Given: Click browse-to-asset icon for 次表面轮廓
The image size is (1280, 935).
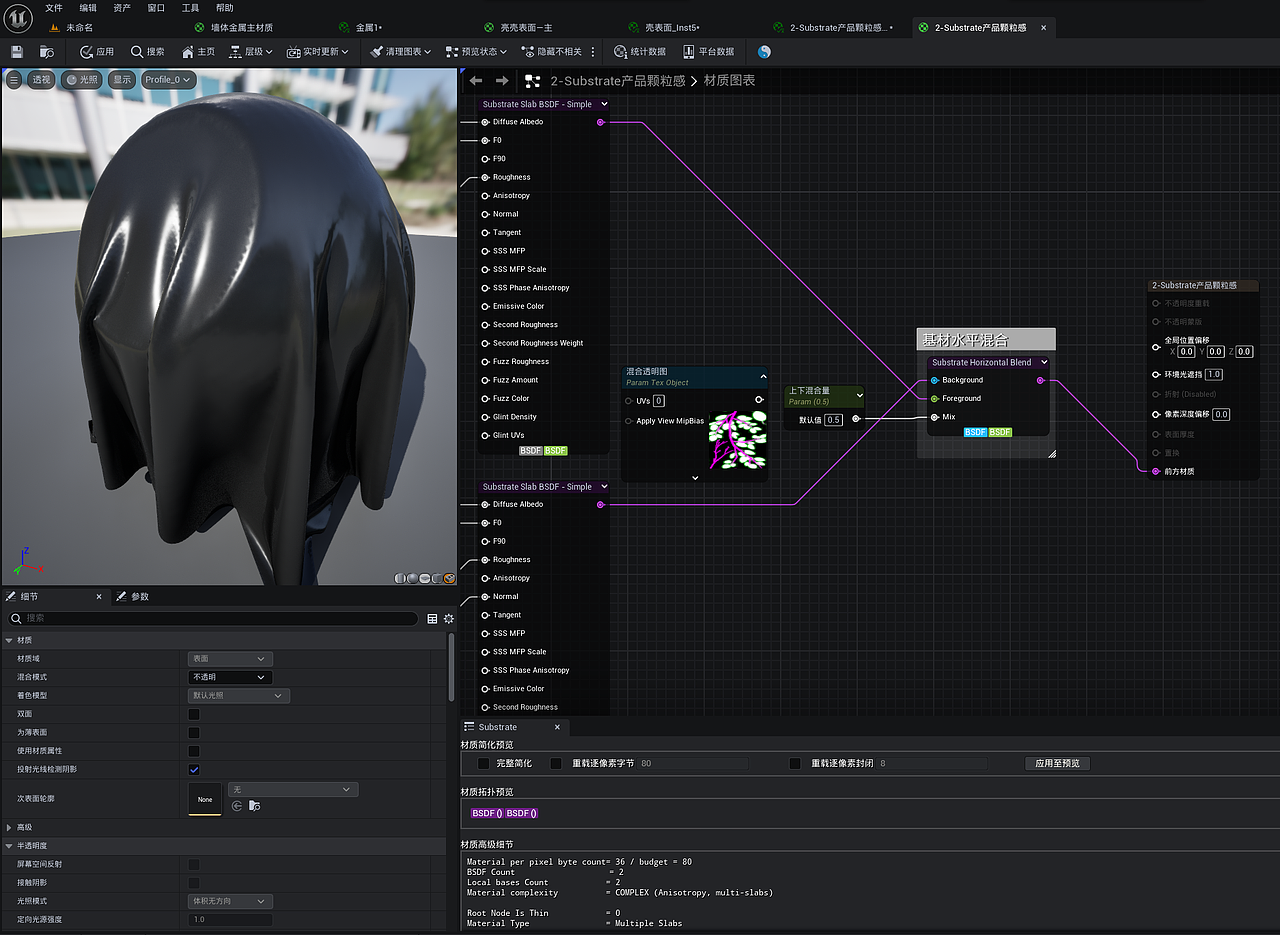Looking at the screenshot, I should pyautogui.click(x=255, y=806).
